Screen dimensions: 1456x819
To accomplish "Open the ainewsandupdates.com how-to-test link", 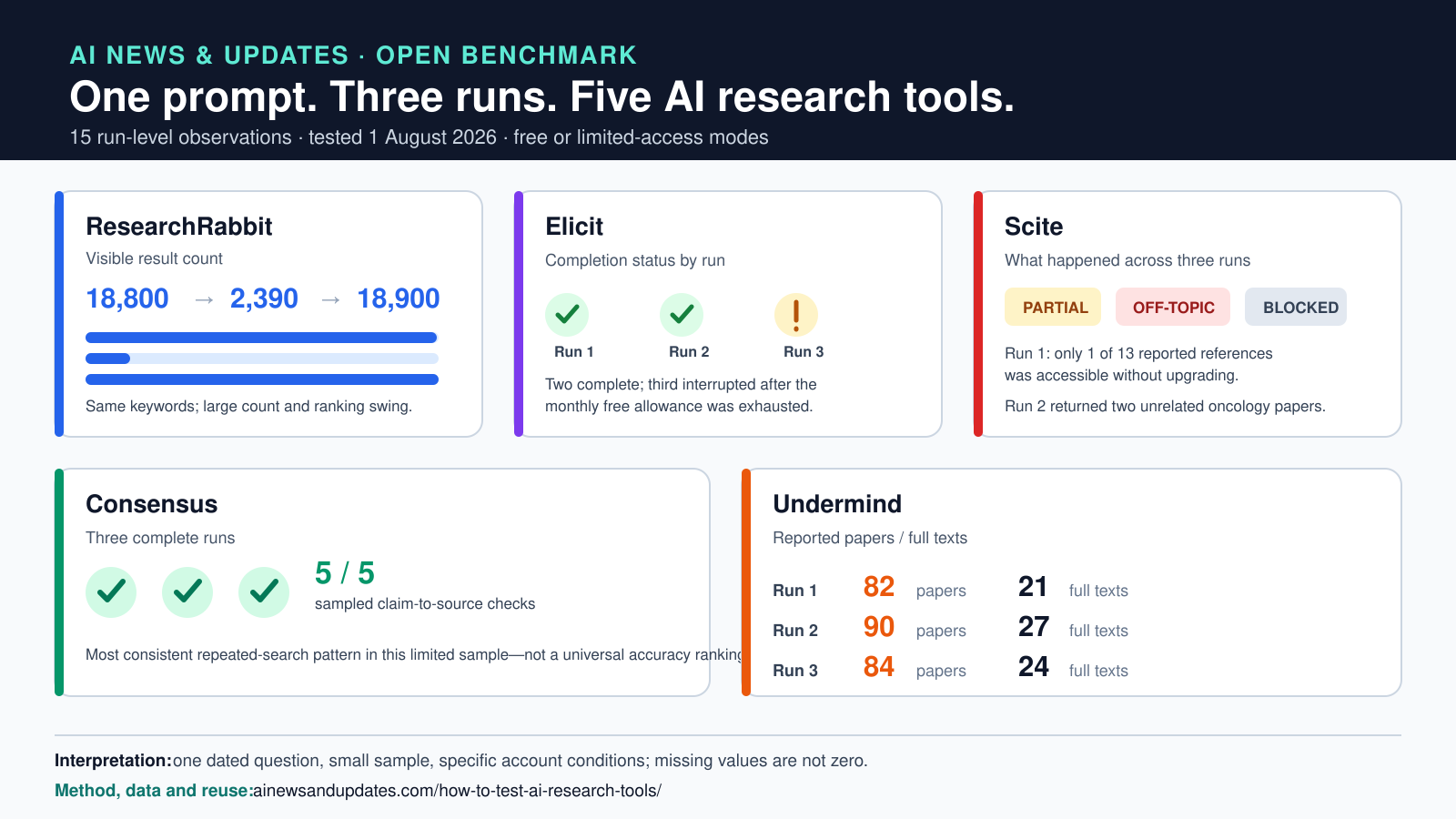I will [458, 791].
